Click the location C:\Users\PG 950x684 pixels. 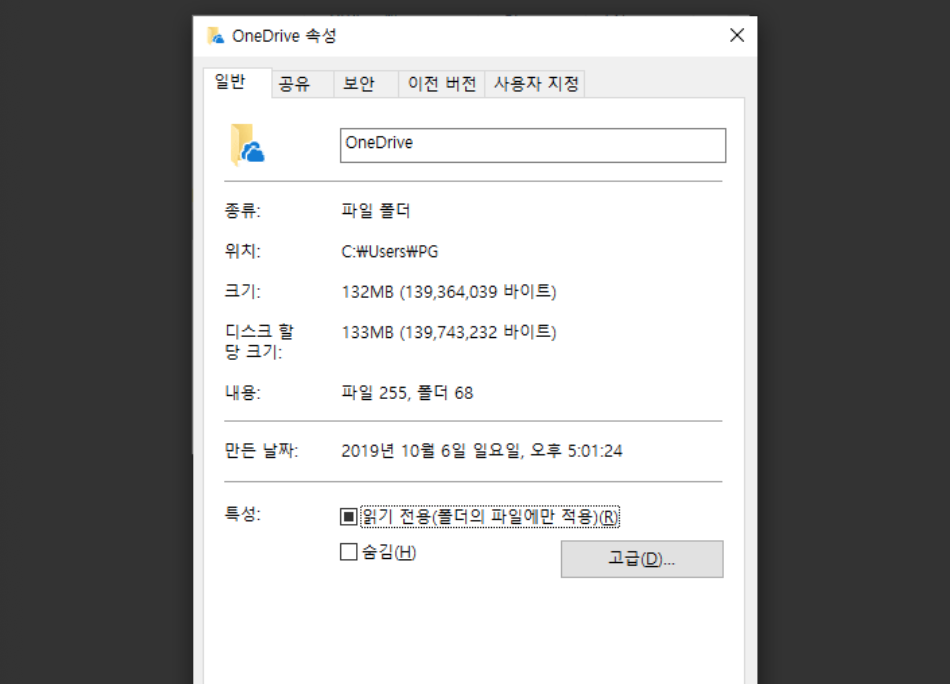pyautogui.click(x=390, y=251)
